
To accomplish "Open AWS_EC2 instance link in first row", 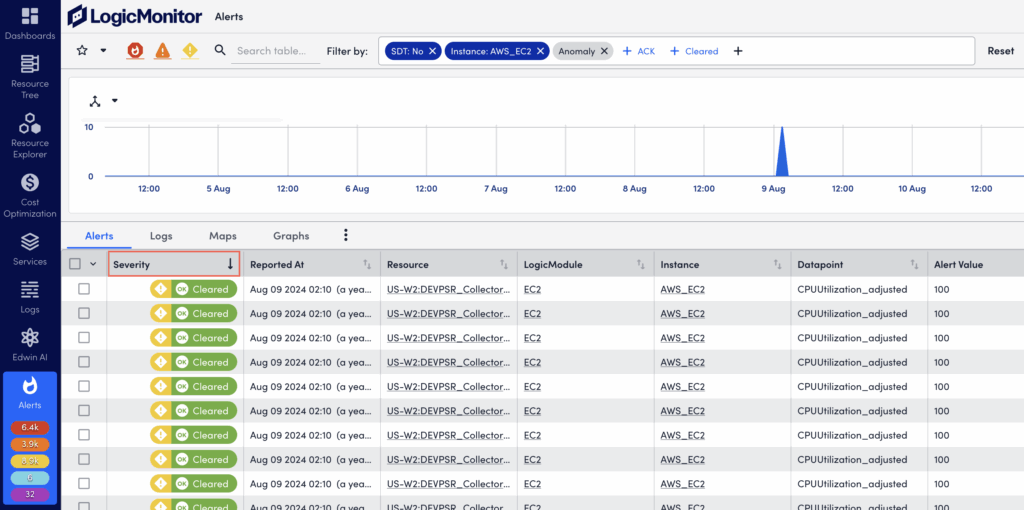I will coord(683,289).
